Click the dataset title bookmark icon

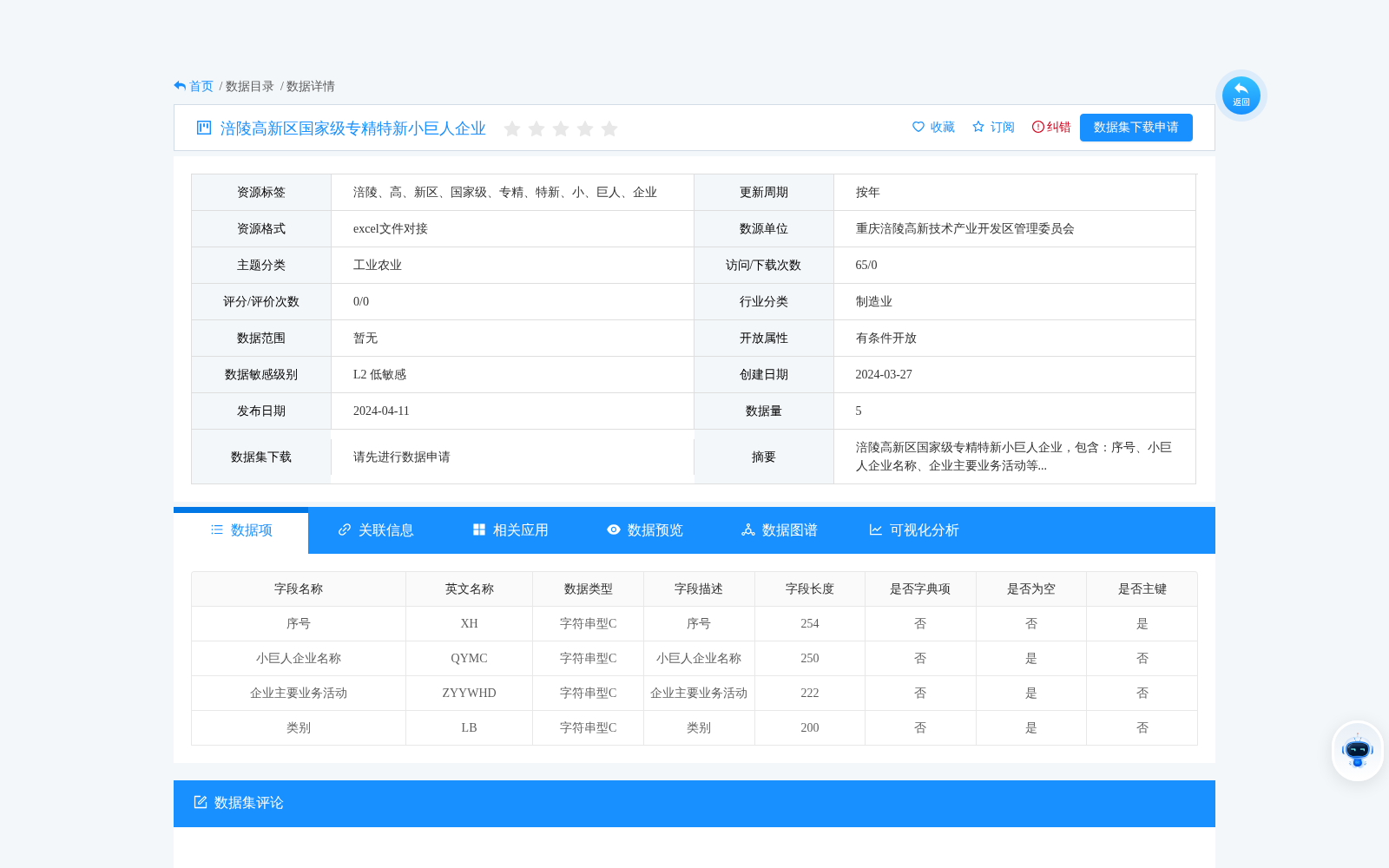click(204, 128)
